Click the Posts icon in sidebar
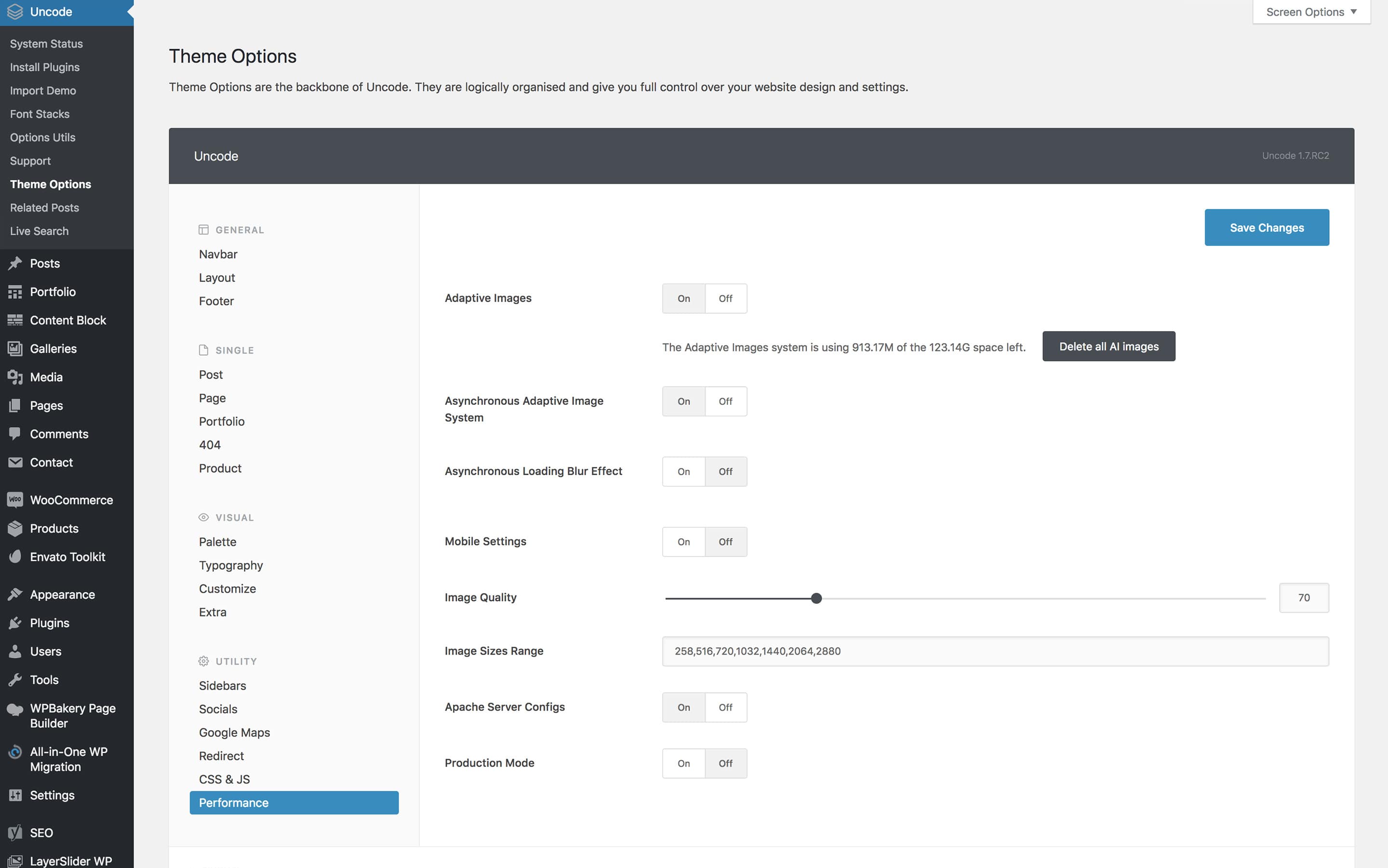Image resolution: width=1388 pixels, height=868 pixels. point(15,262)
